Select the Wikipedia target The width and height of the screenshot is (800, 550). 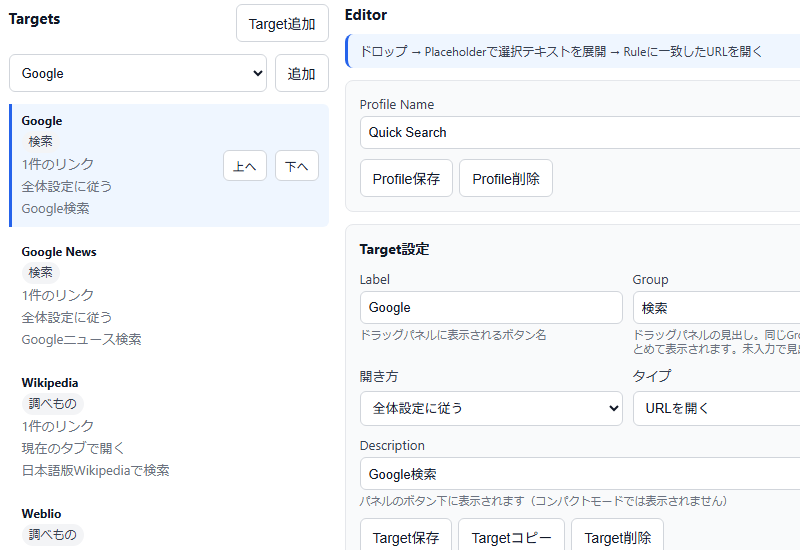pos(169,427)
